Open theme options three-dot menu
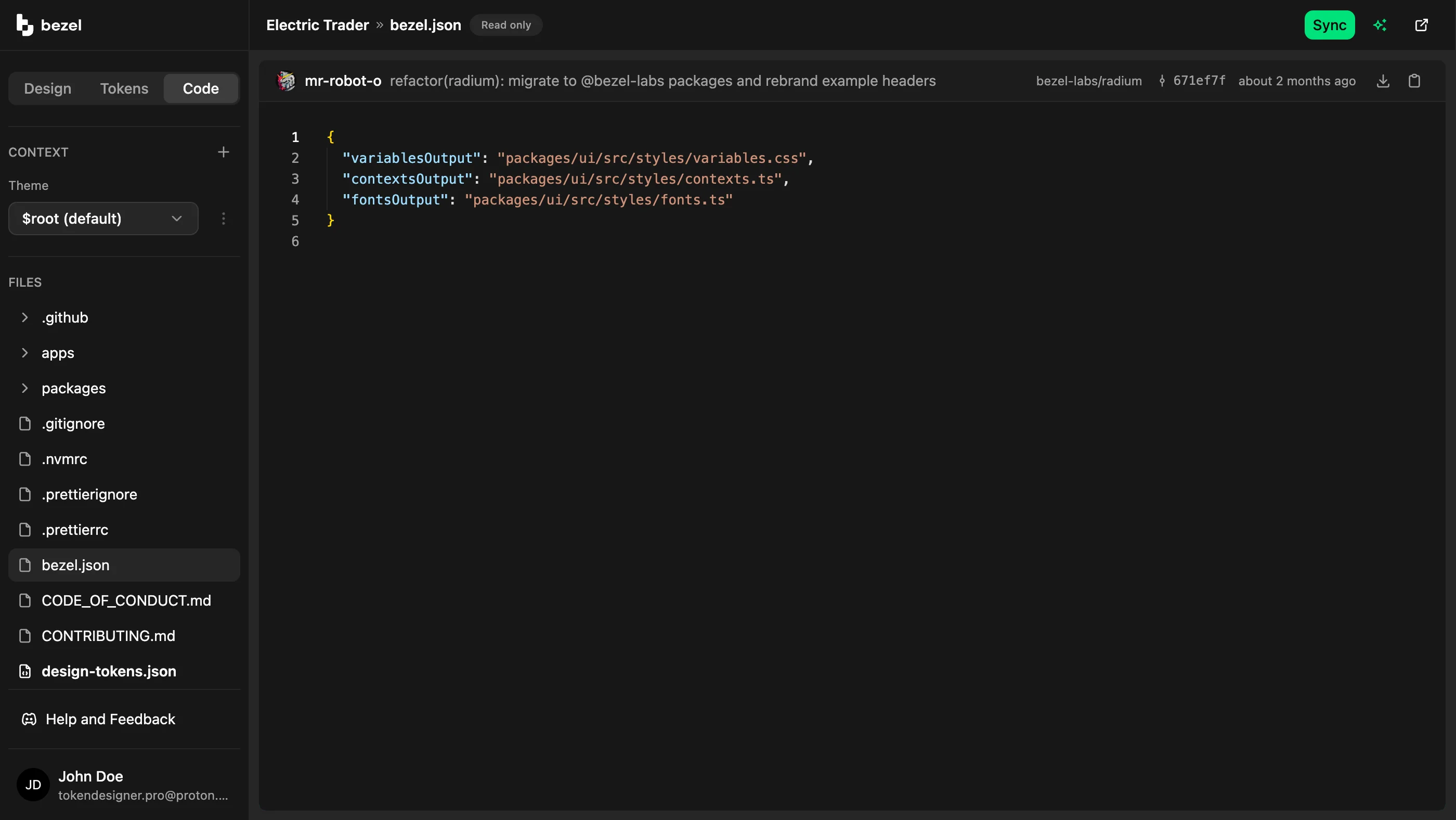This screenshot has height=820, width=1456. click(x=223, y=219)
